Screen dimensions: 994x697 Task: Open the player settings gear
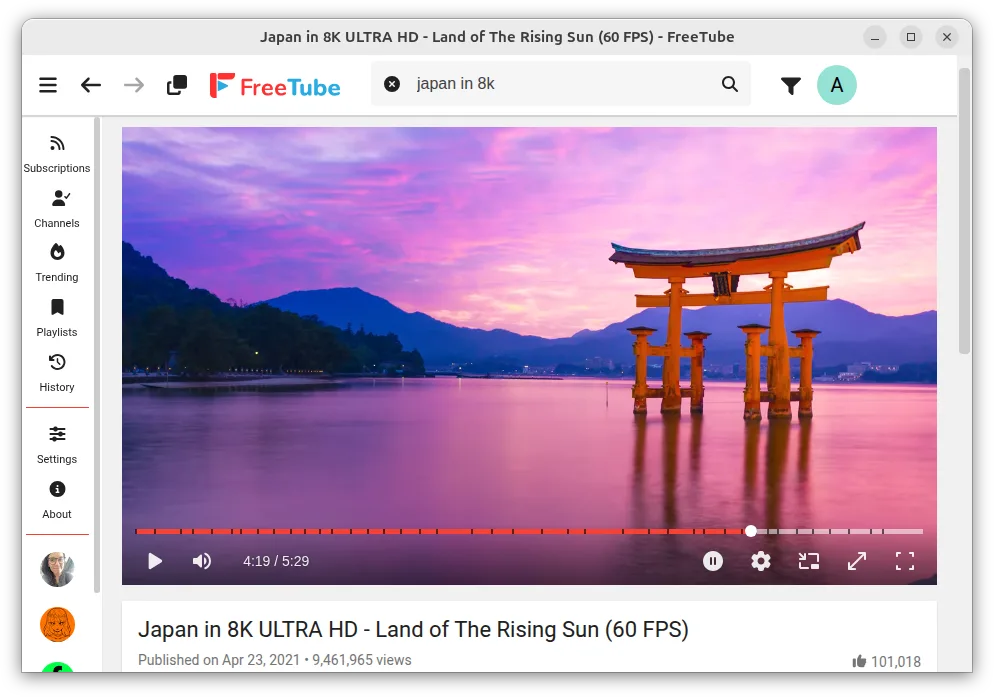(761, 561)
